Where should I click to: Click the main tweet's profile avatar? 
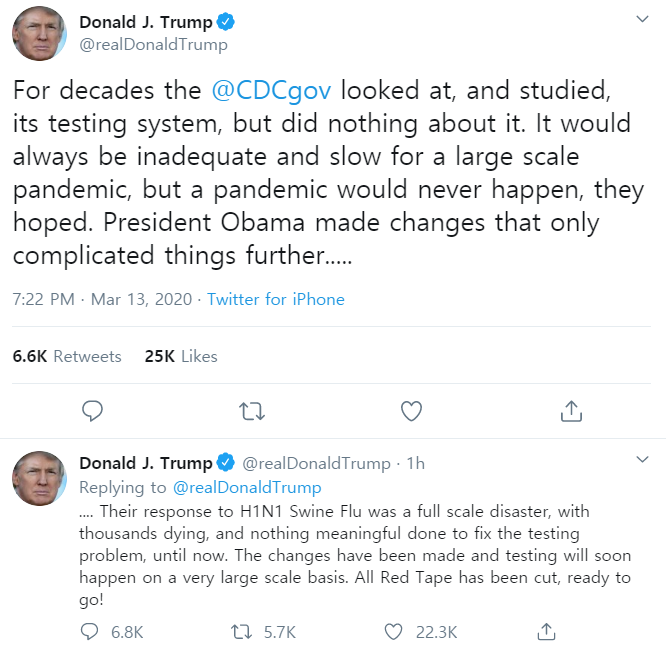[x=39, y=35]
